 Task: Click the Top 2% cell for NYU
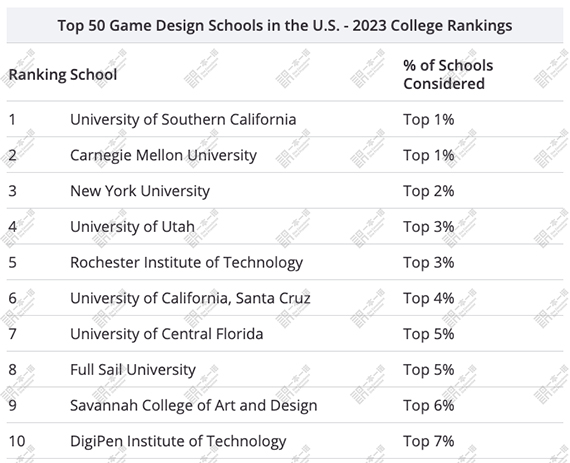pyautogui.click(x=429, y=191)
